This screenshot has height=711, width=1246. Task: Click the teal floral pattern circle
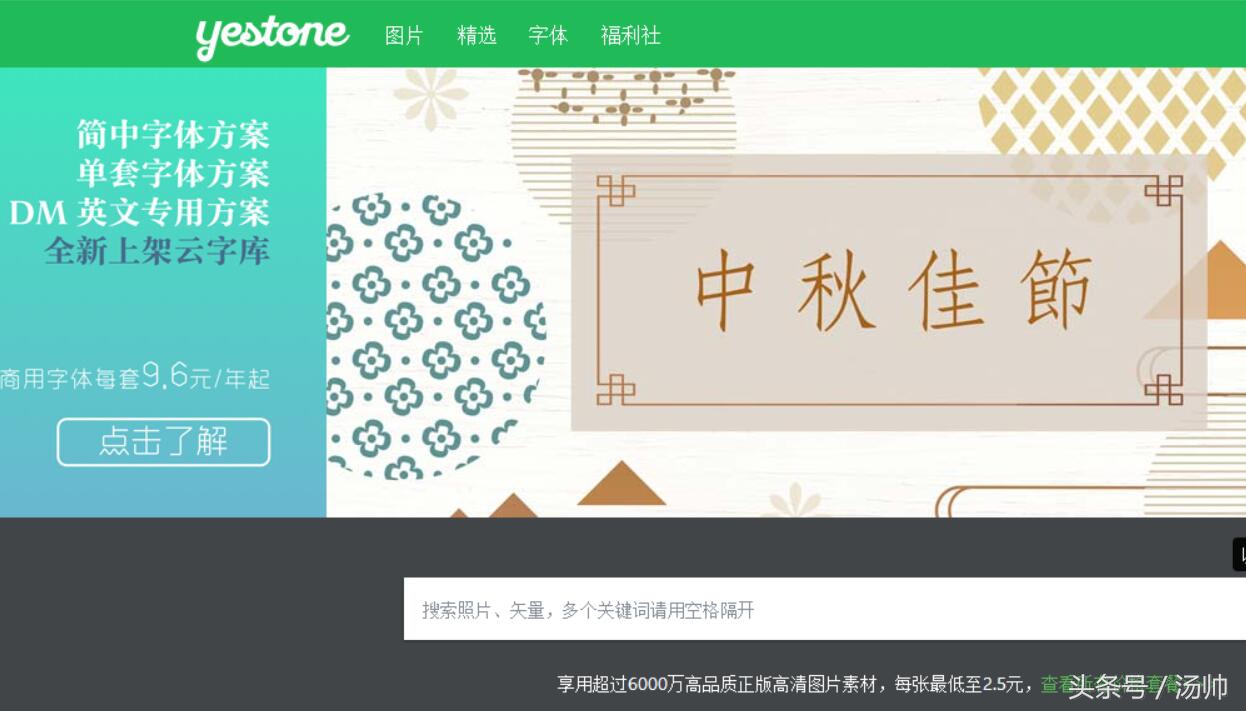tap(436, 334)
